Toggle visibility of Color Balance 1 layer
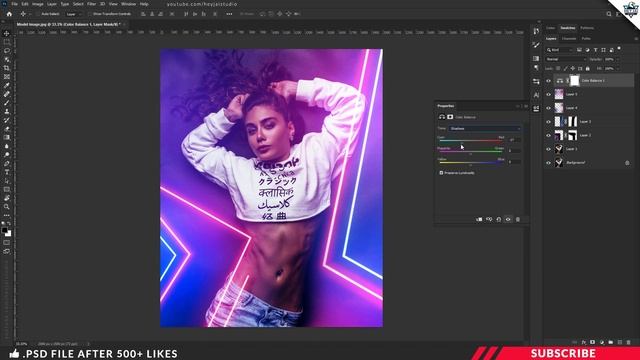This screenshot has width=640, height=360. pos(548,81)
